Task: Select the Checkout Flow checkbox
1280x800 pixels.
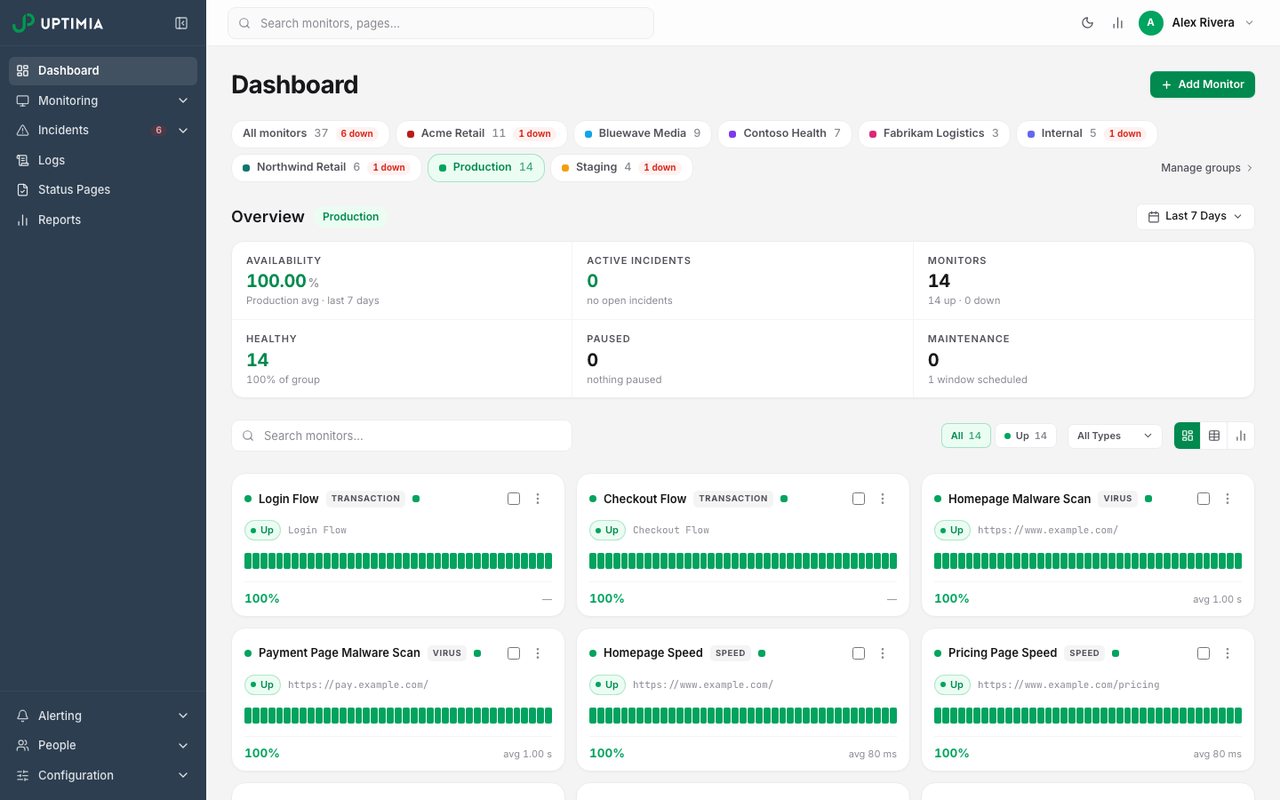Action: 859,499
